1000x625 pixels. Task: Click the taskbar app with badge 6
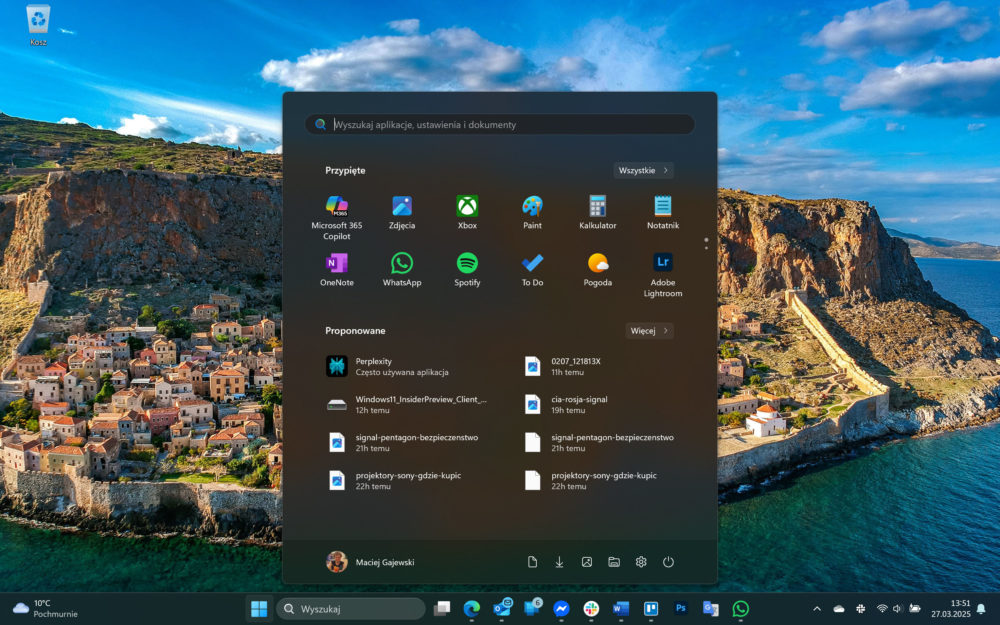point(532,609)
